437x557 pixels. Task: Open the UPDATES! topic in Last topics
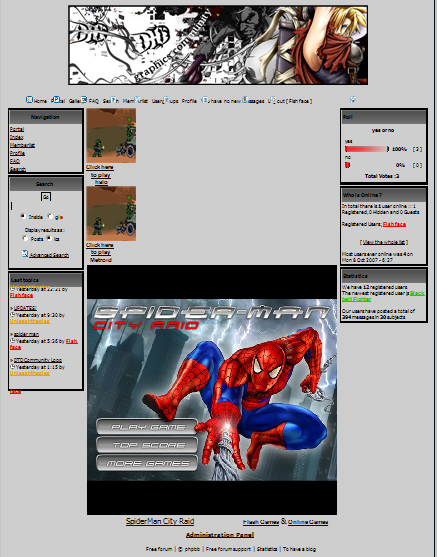tap(25, 308)
